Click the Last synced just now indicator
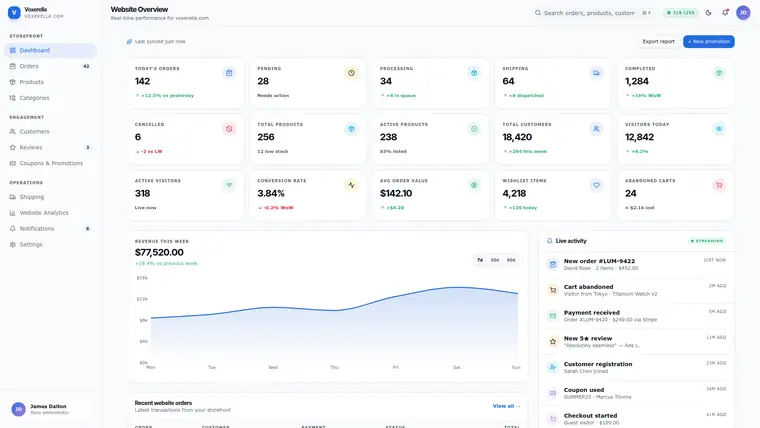 pos(156,42)
